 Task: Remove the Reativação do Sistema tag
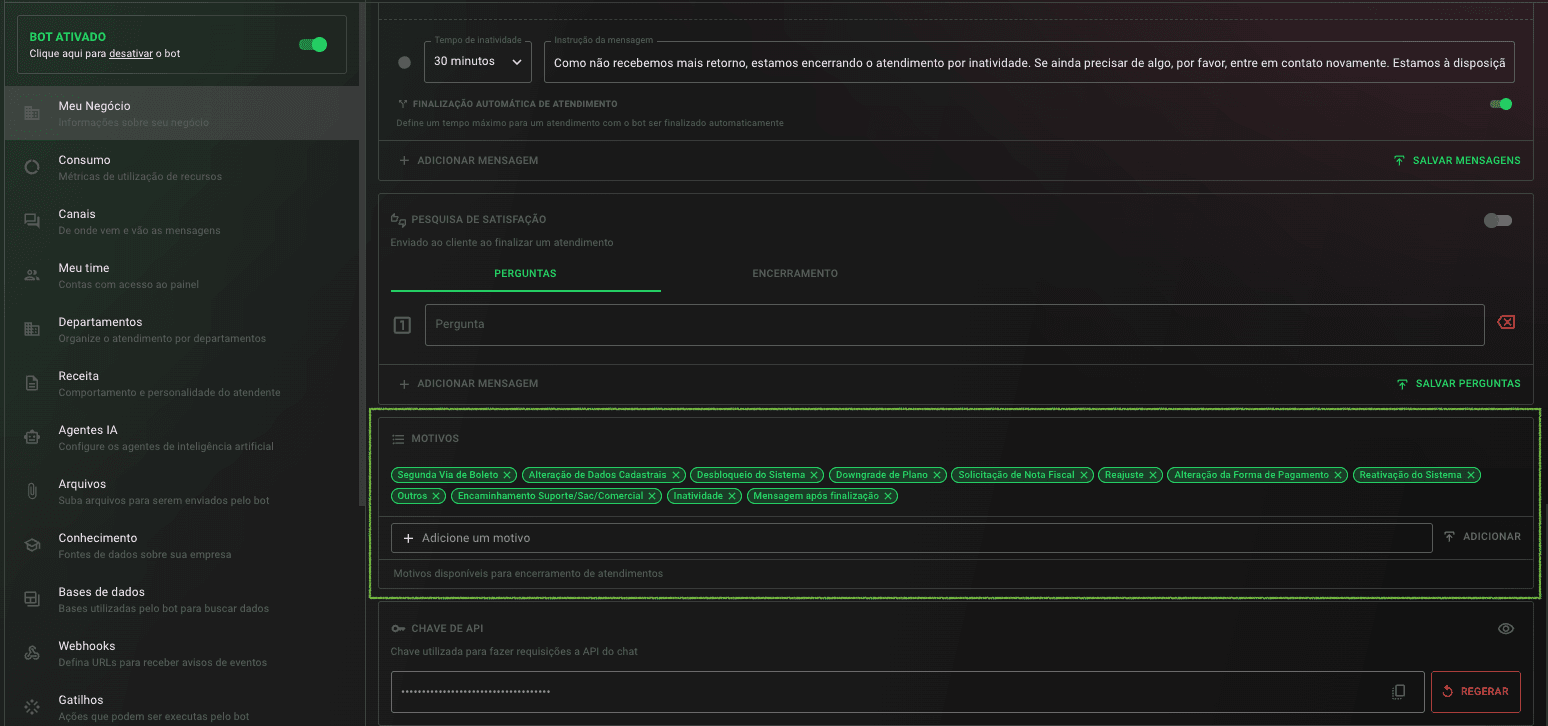click(x=1471, y=475)
